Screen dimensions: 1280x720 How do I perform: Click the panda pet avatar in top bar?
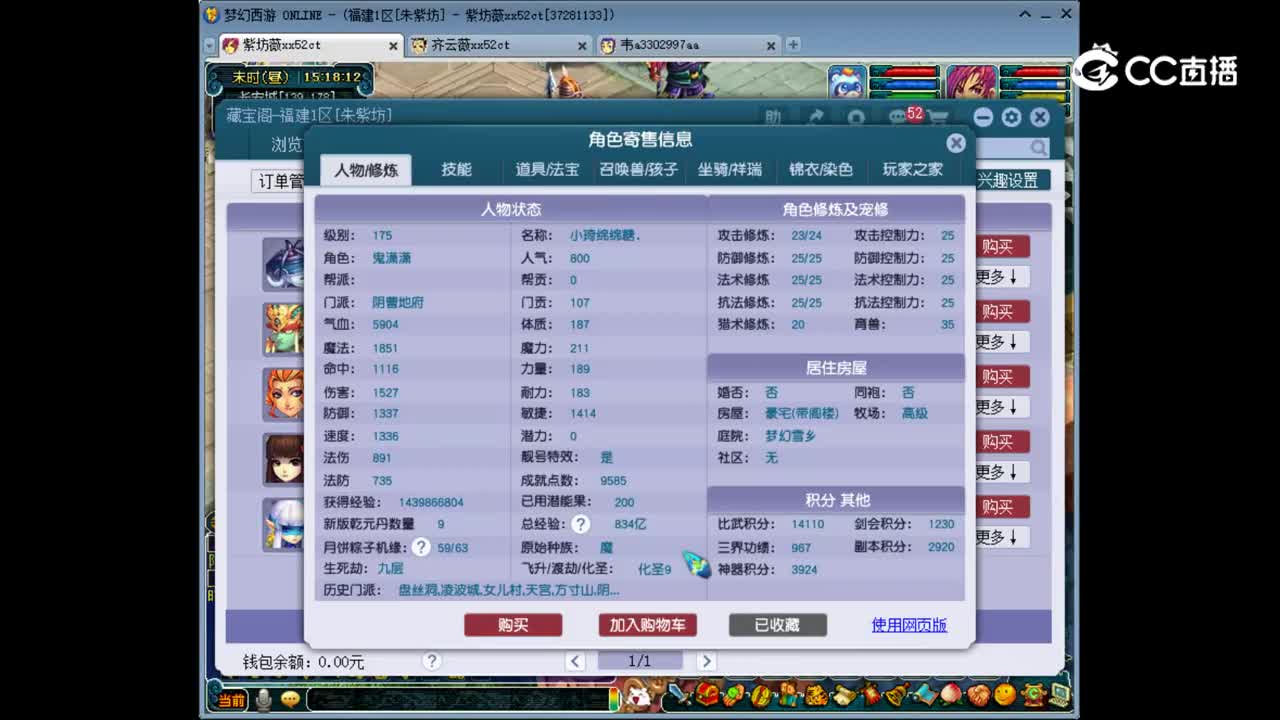coord(847,83)
